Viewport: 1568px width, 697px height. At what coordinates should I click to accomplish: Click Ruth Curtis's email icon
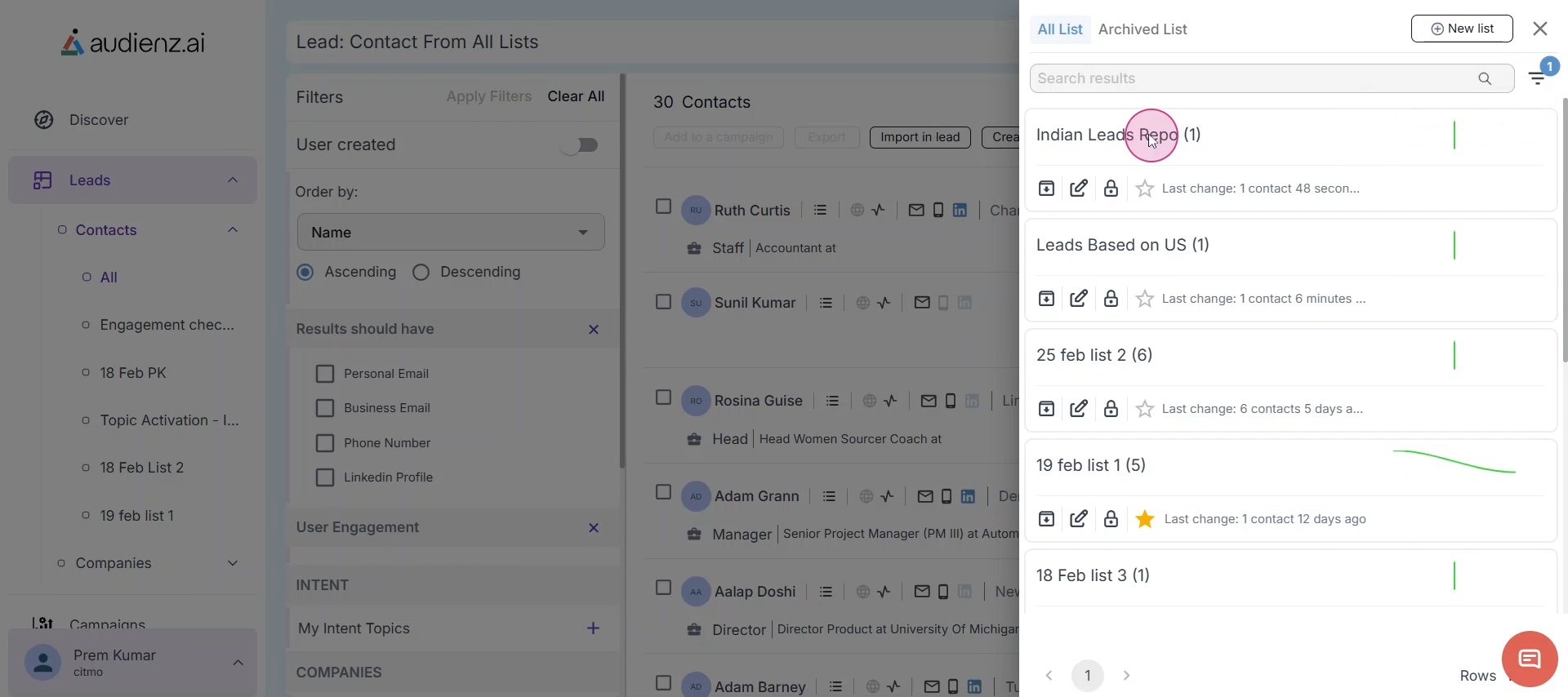click(x=916, y=211)
